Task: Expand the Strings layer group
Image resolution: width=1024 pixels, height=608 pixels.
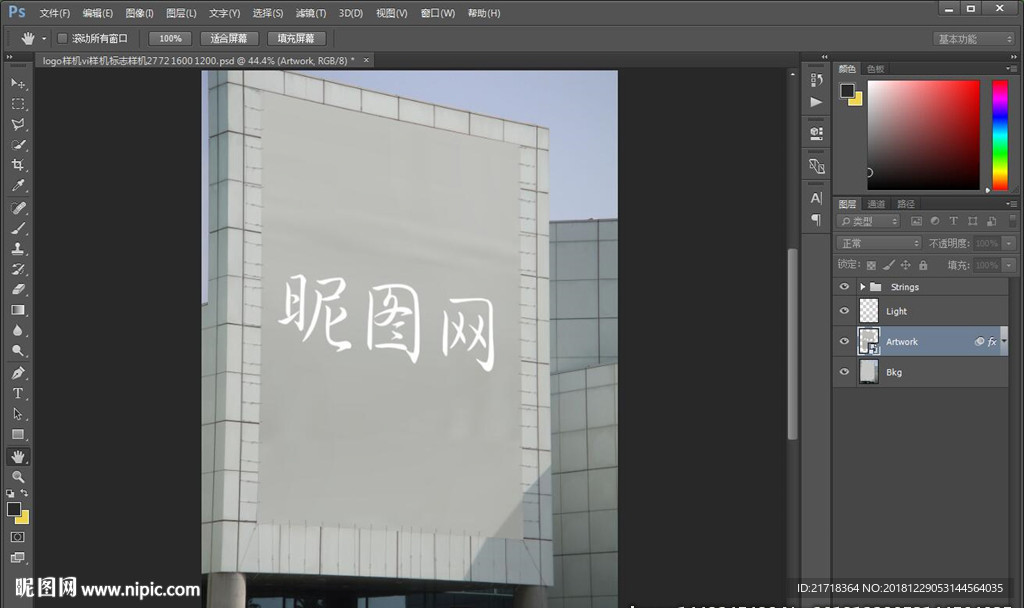Action: click(x=863, y=287)
